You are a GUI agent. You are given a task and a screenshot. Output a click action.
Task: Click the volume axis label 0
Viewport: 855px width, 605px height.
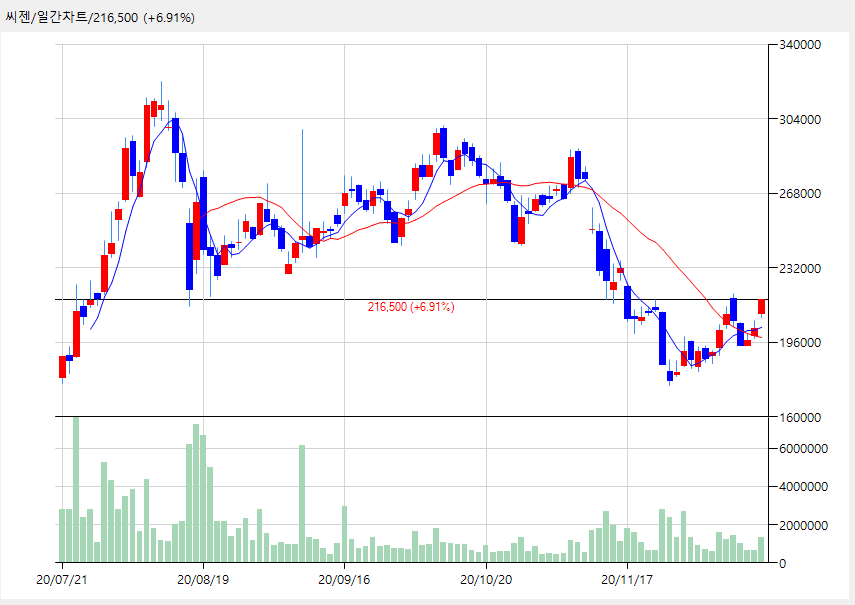(x=782, y=564)
